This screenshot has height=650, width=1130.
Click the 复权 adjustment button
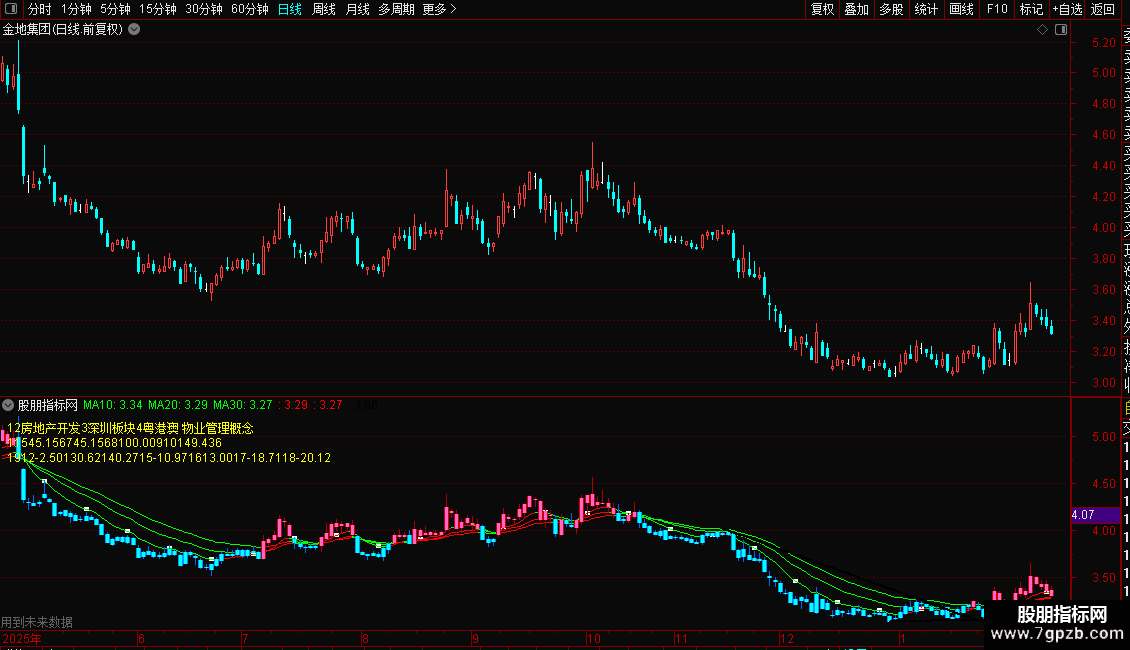coord(822,9)
